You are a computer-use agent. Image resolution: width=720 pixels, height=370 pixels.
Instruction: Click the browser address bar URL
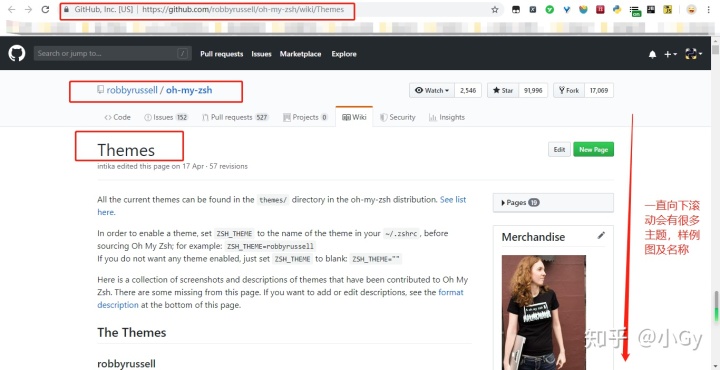243,9
